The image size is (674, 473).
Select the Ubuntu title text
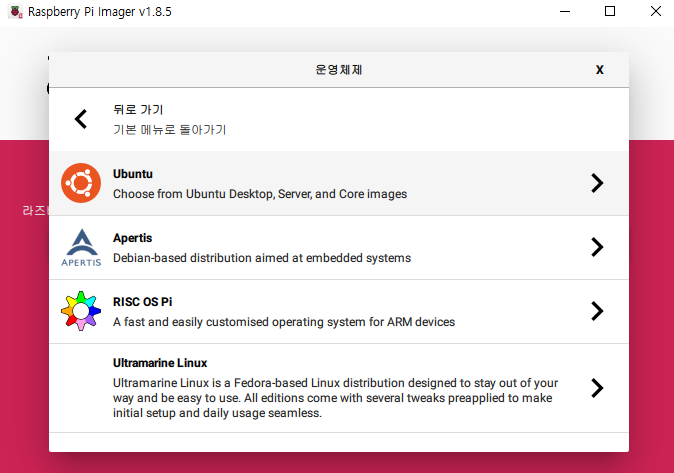tap(133, 174)
